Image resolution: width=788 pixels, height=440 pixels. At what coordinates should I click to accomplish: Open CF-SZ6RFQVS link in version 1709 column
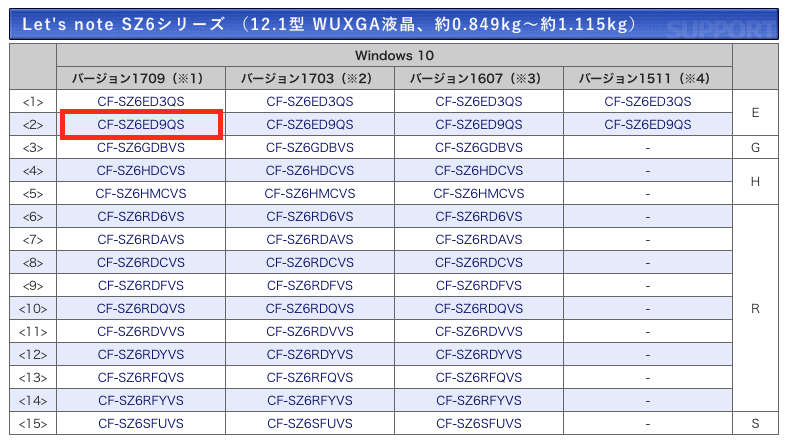(141, 378)
